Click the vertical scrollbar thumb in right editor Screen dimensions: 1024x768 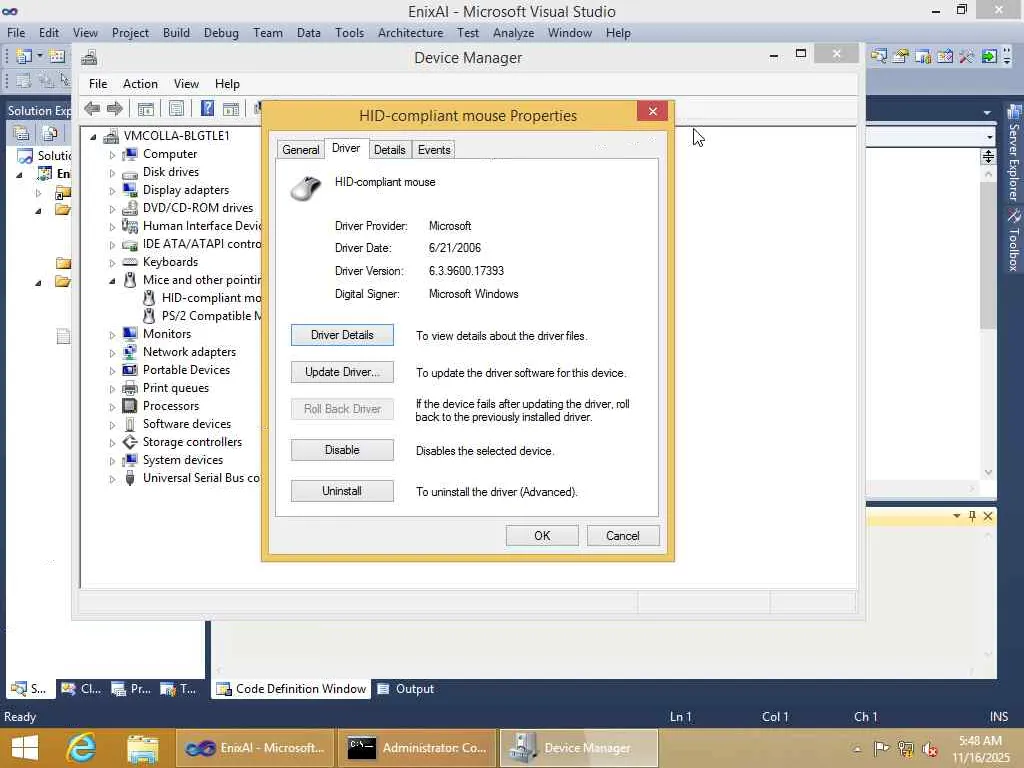pyautogui.click(x=988, y=253)
